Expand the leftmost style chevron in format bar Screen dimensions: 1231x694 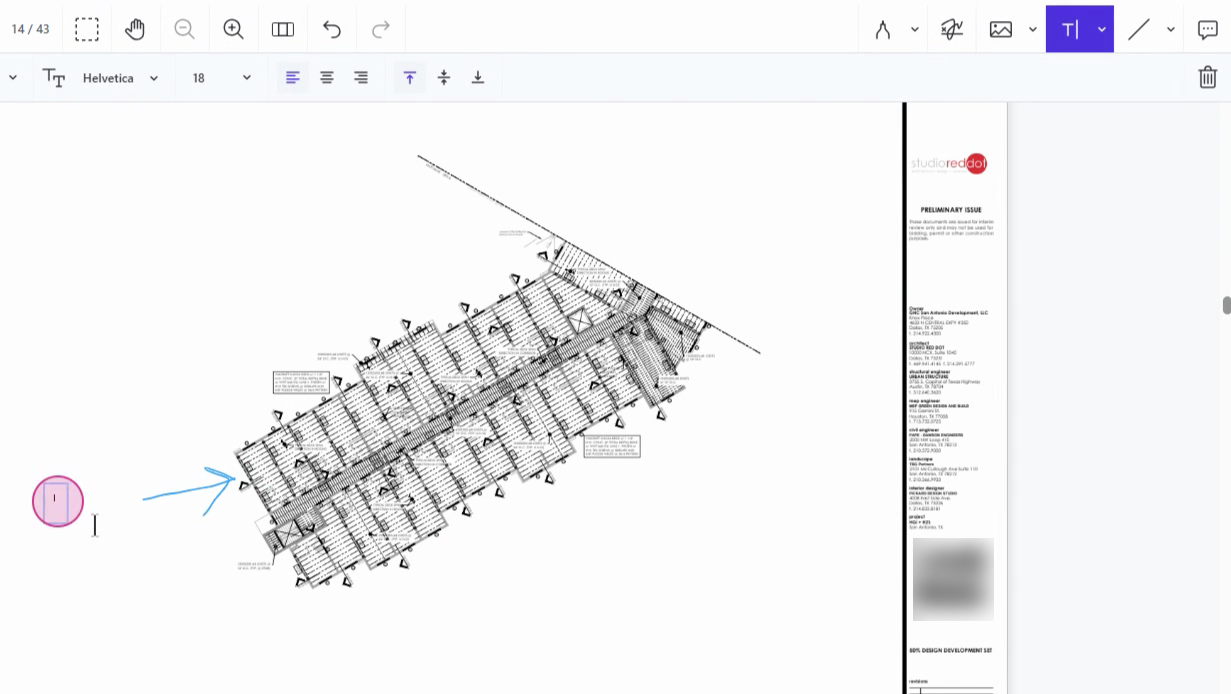[13, 78]
